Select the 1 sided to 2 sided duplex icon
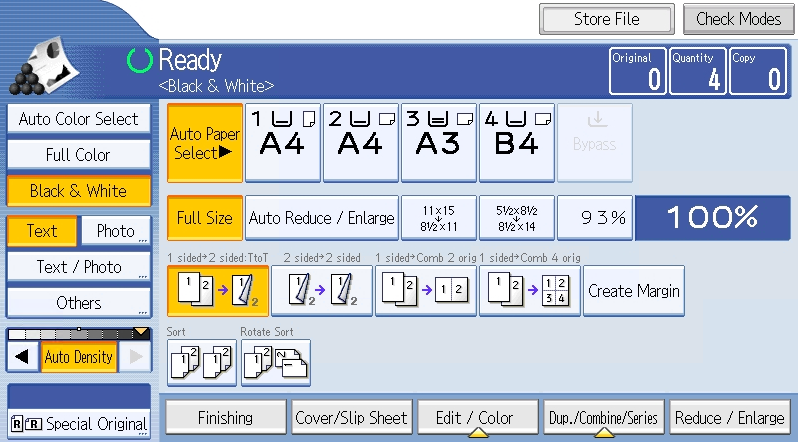 pyautogui.click(x=217, y=291)
